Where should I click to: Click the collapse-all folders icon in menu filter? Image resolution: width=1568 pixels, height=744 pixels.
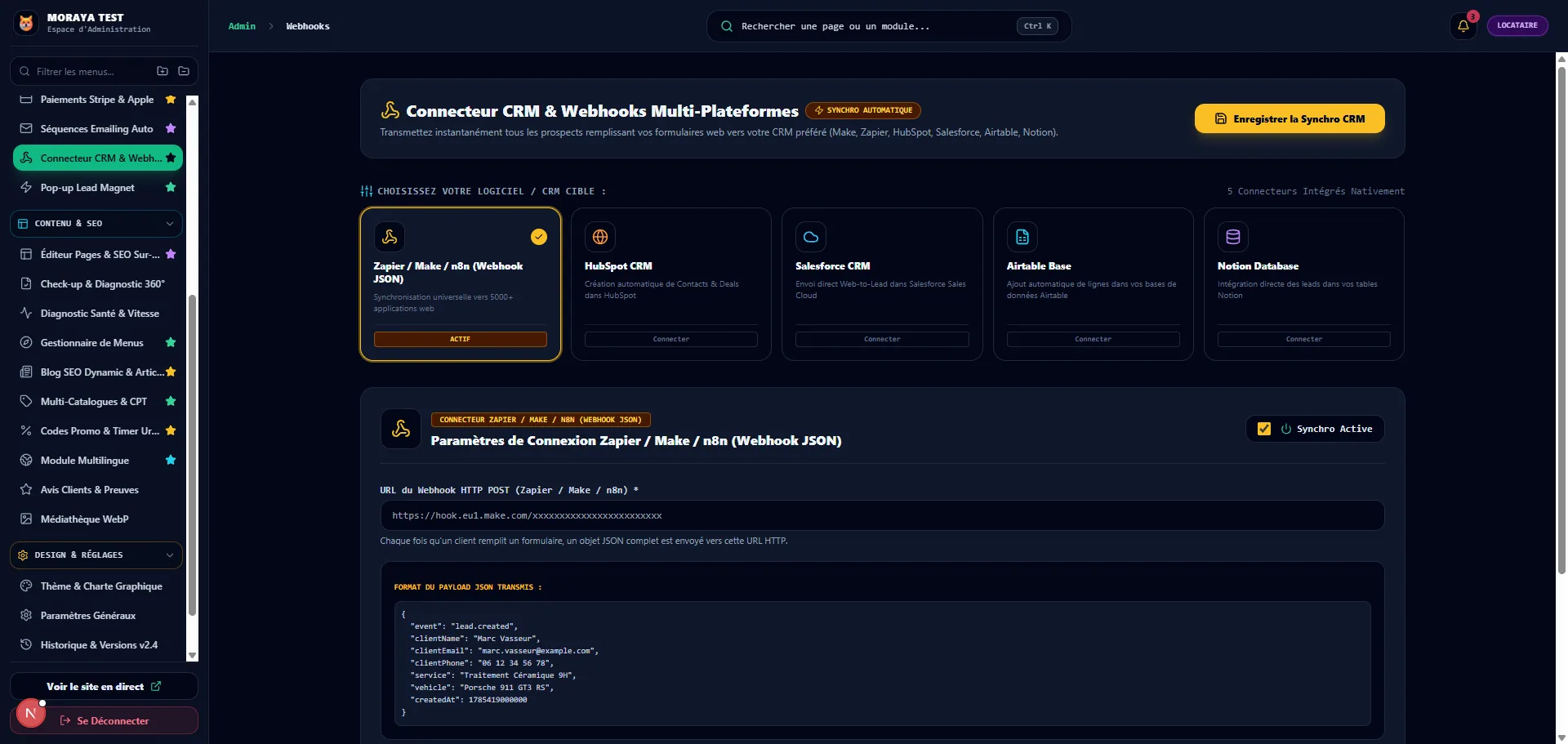(184, 71)
